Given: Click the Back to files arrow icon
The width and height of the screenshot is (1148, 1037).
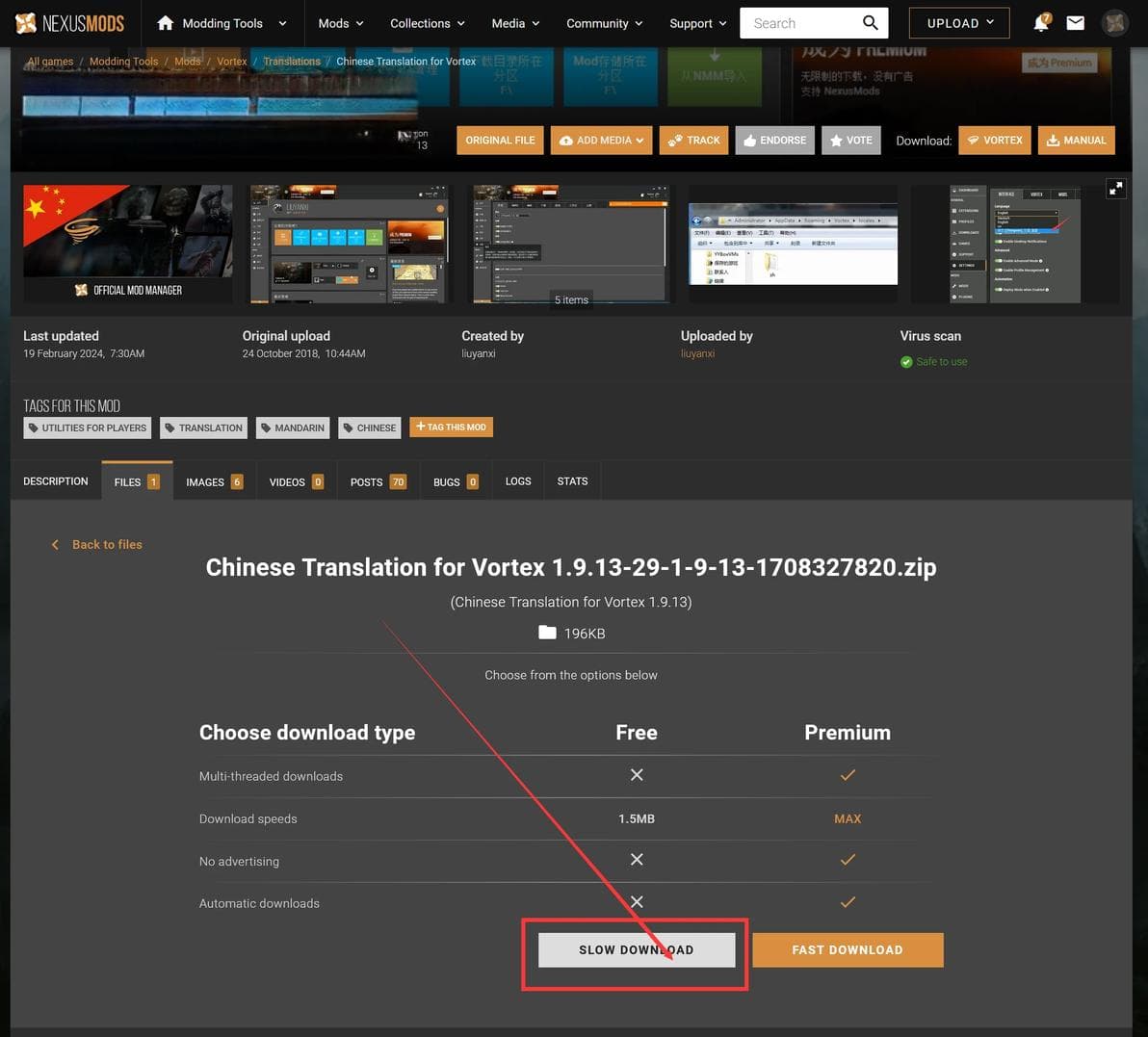Looking at the screenshot, I should pyautogui.click(x=55, y=544).
